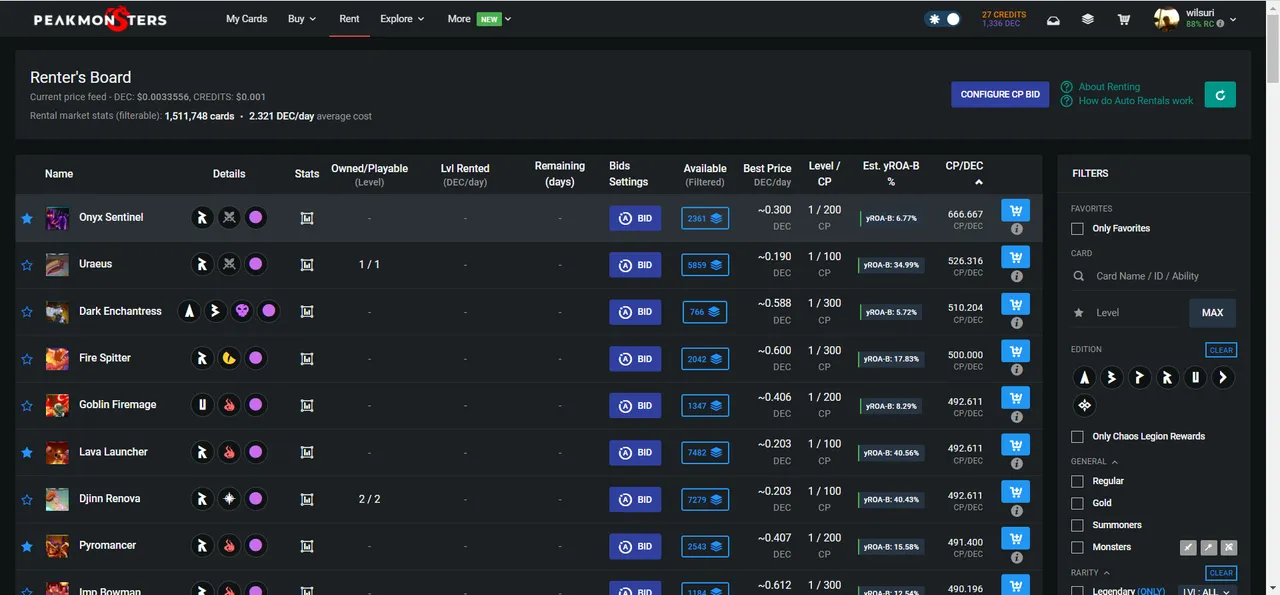Show info icon for Djinn Renova row

1016,511
